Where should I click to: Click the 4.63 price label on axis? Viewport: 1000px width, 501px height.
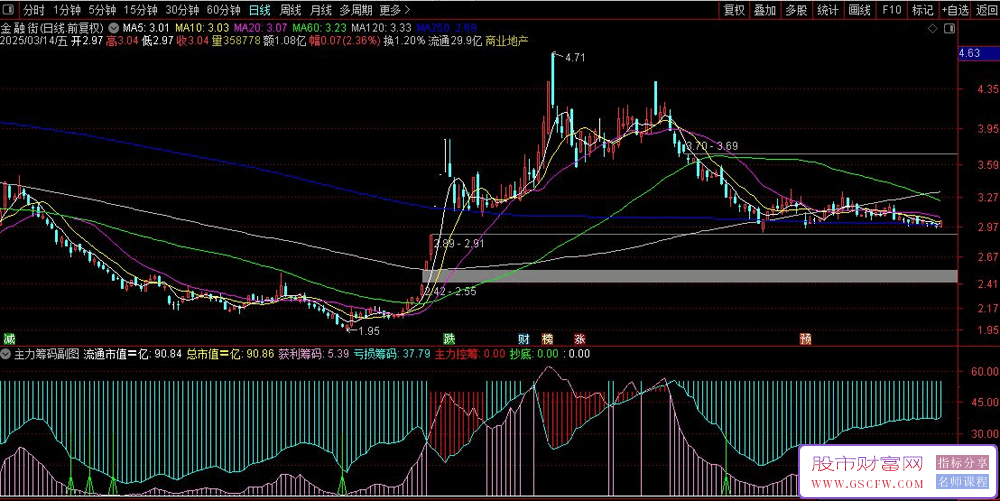pos(971,53)
